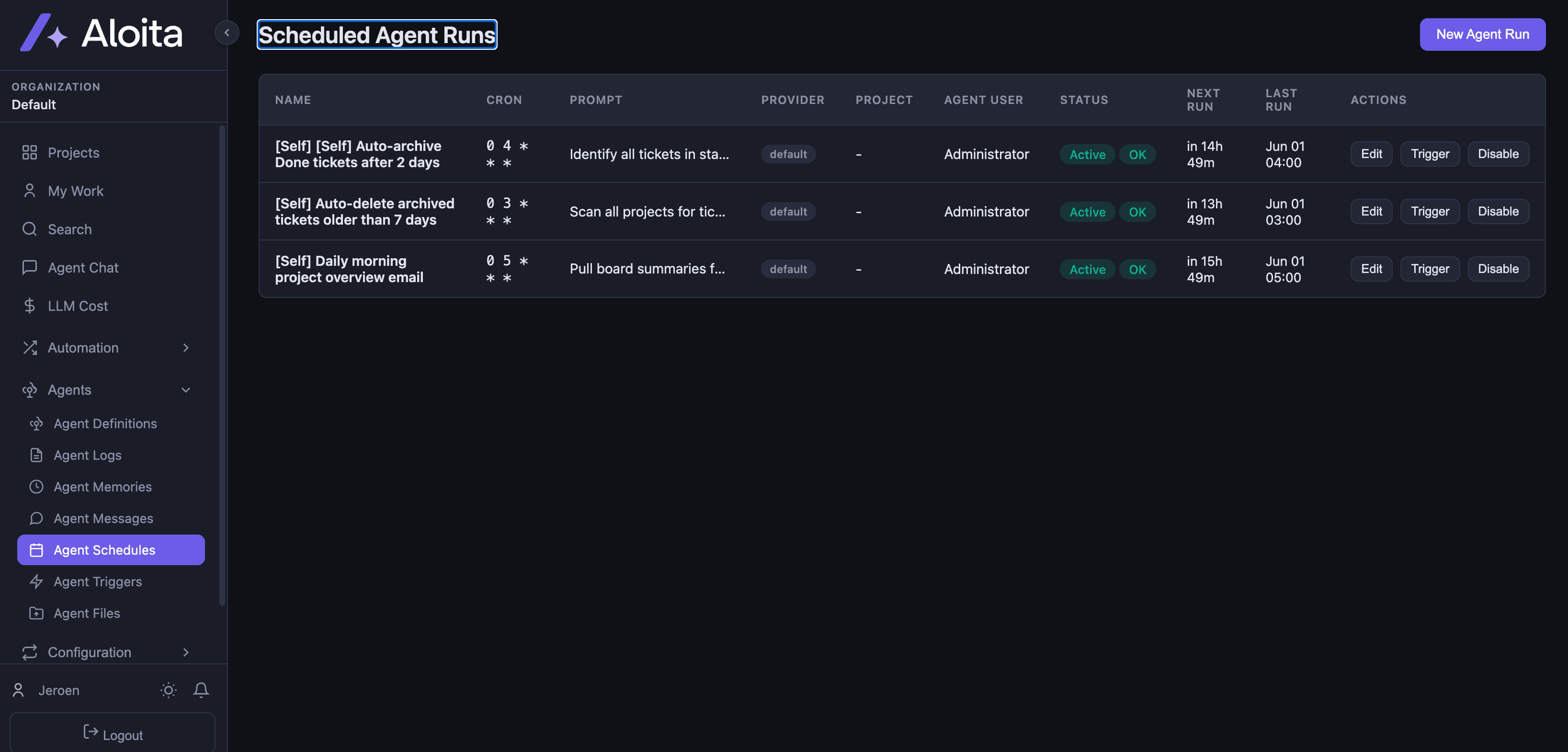Viewport: 1568px width, 752px height.
Task: Click OK badge in Auto-delete row
Action: pos(1137,211)
